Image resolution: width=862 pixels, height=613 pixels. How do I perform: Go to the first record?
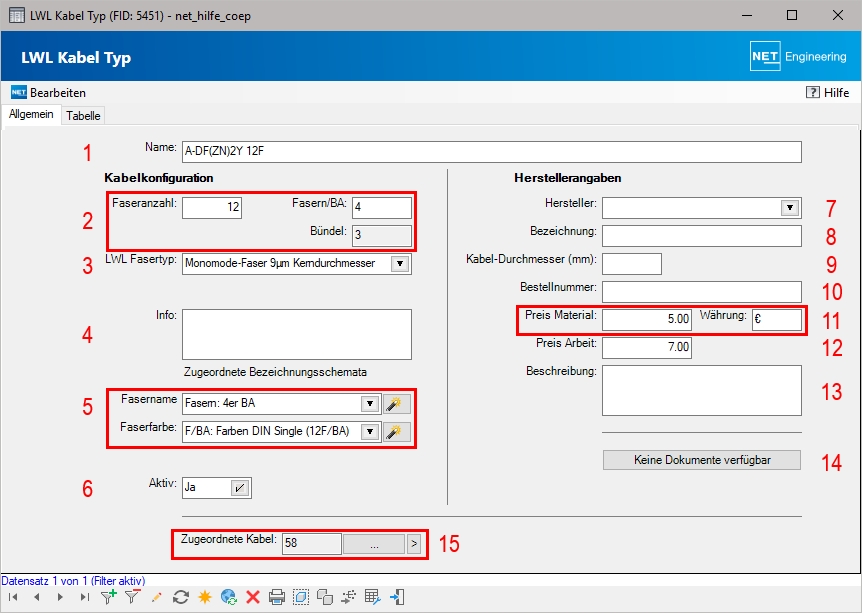(x=14, y=597)
